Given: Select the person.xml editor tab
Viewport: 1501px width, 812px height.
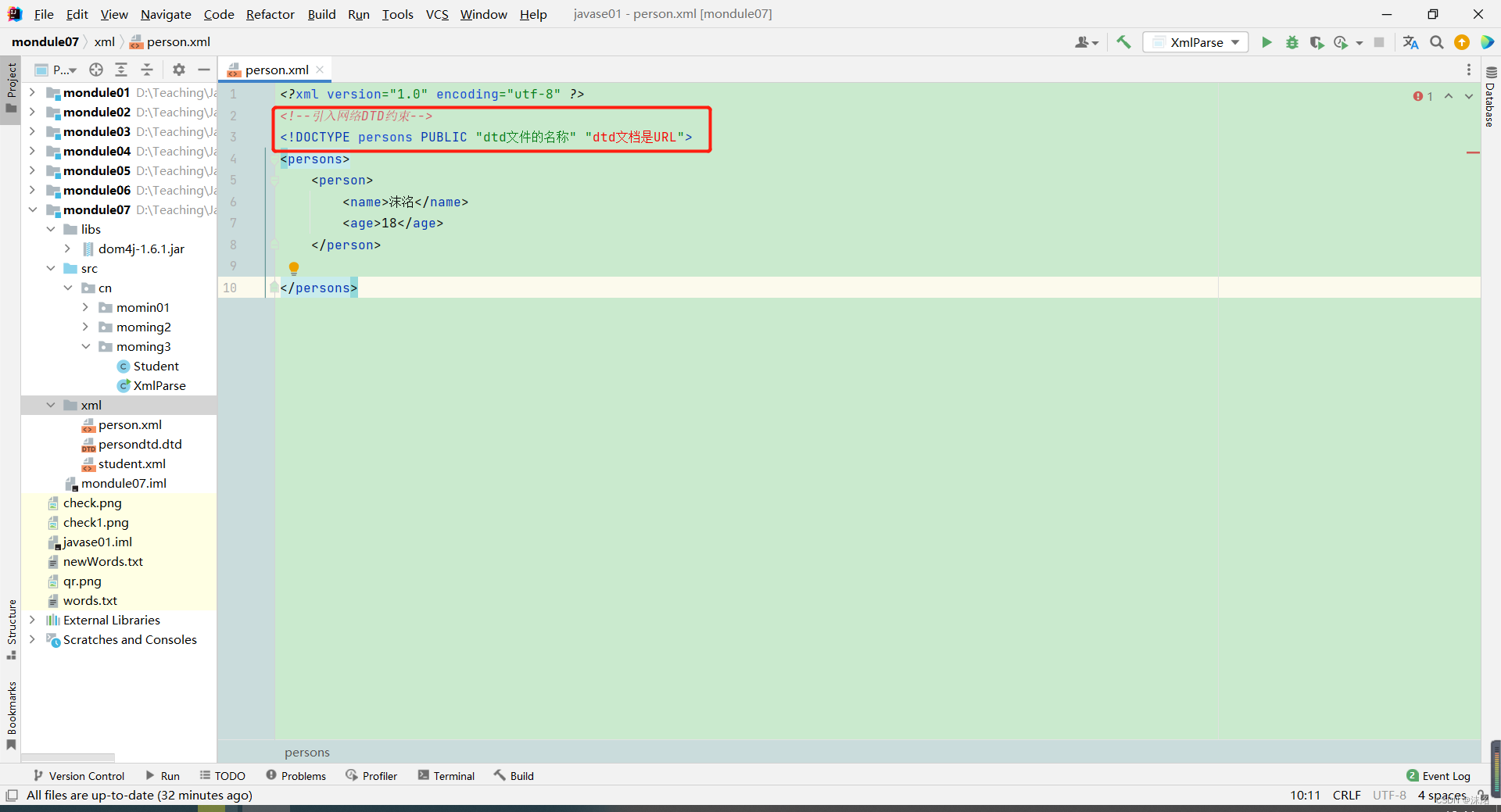Looking at the screenshot, I should click(276, 70).
